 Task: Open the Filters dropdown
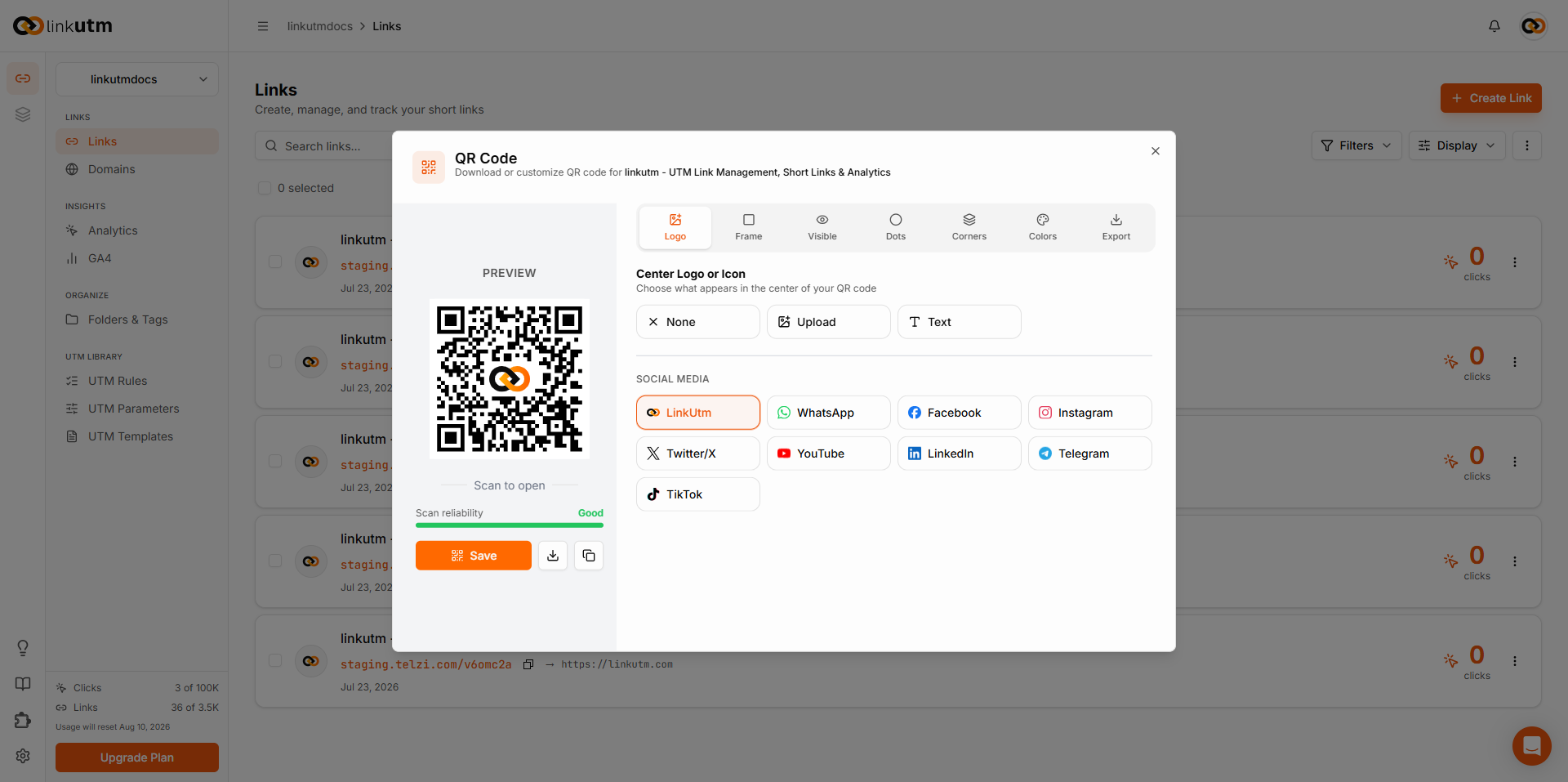[x=1356, y=145]
